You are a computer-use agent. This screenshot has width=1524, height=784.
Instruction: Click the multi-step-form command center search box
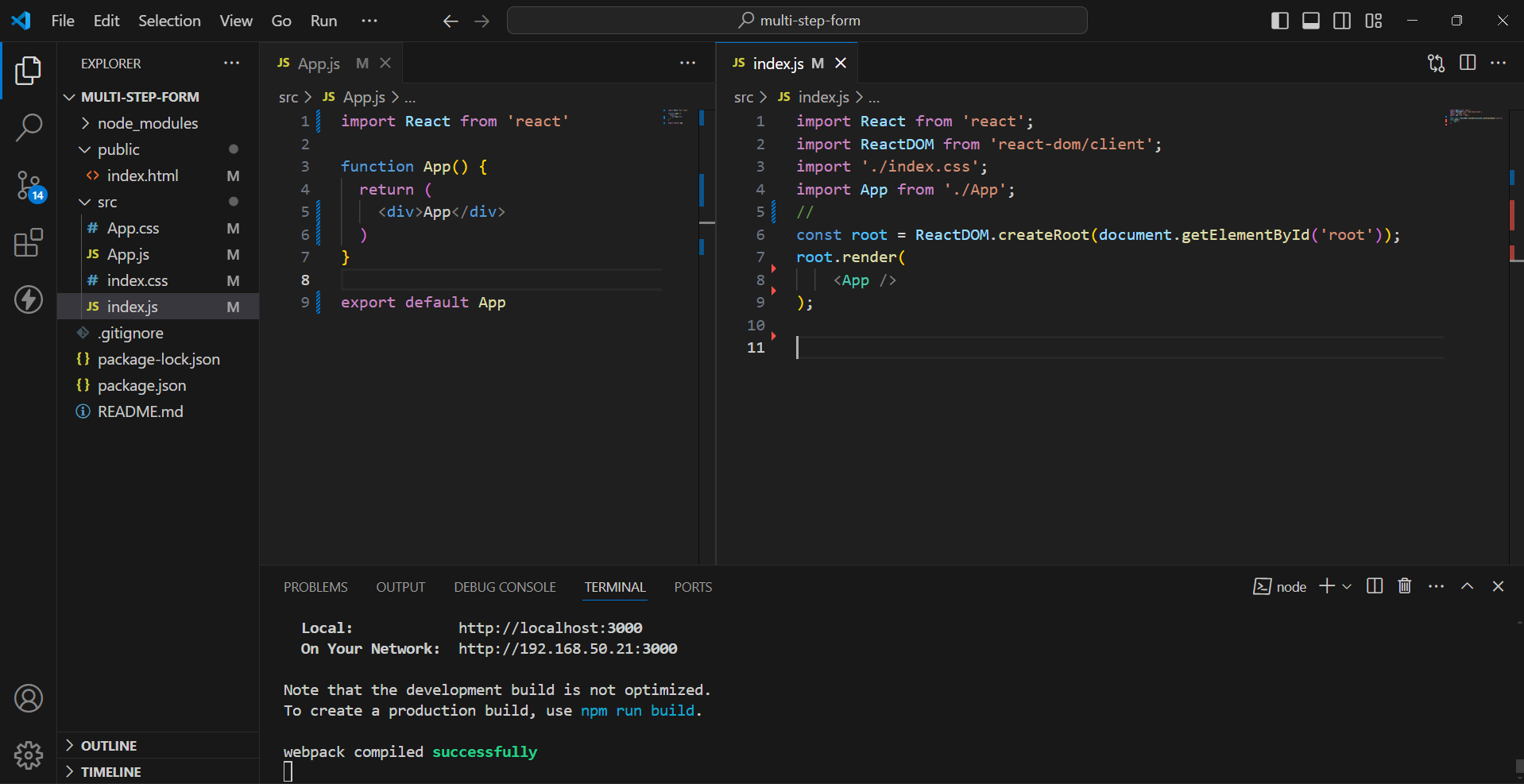(797, 21)
